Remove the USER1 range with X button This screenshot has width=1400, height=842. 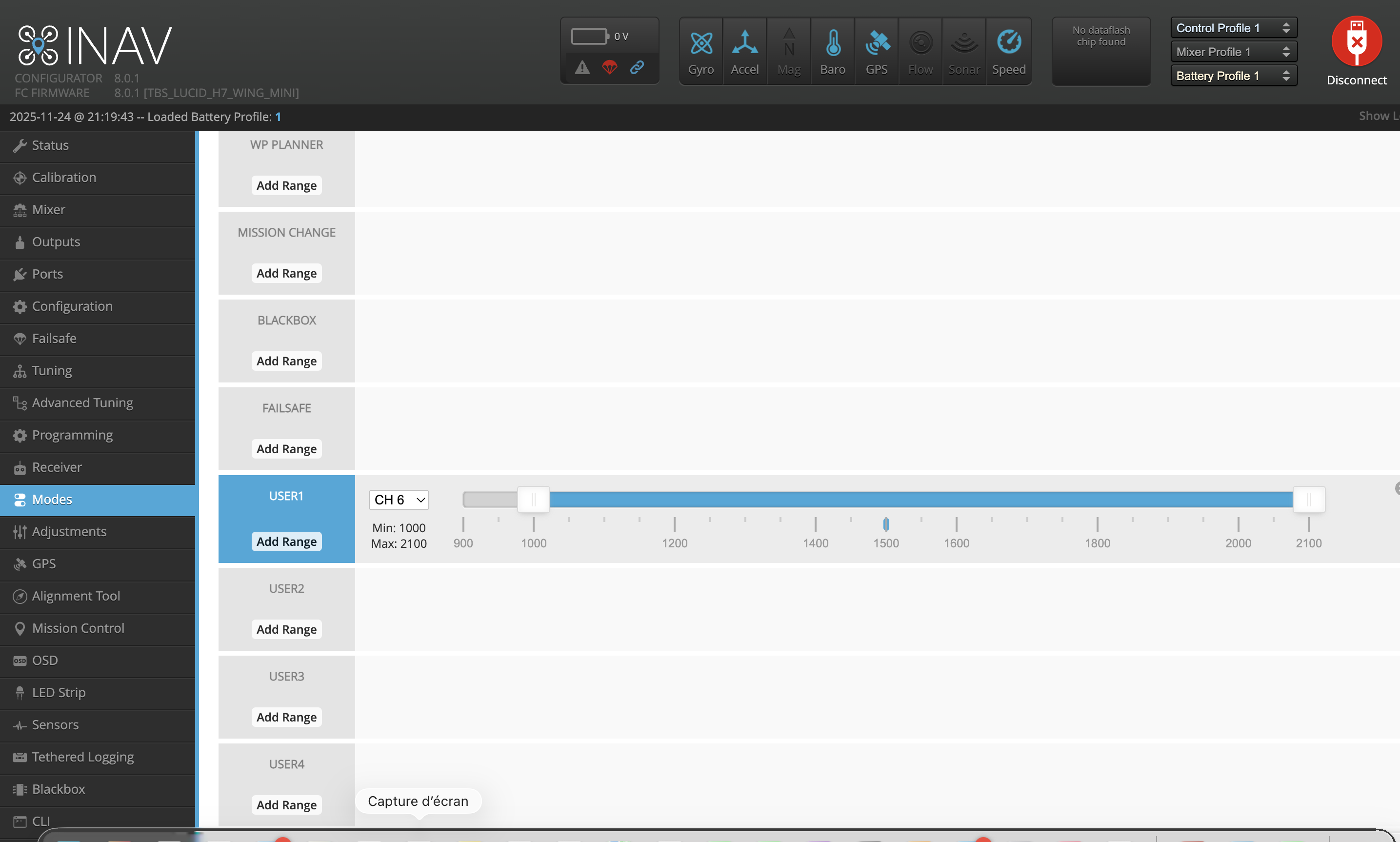click(x=1397, y=488)
